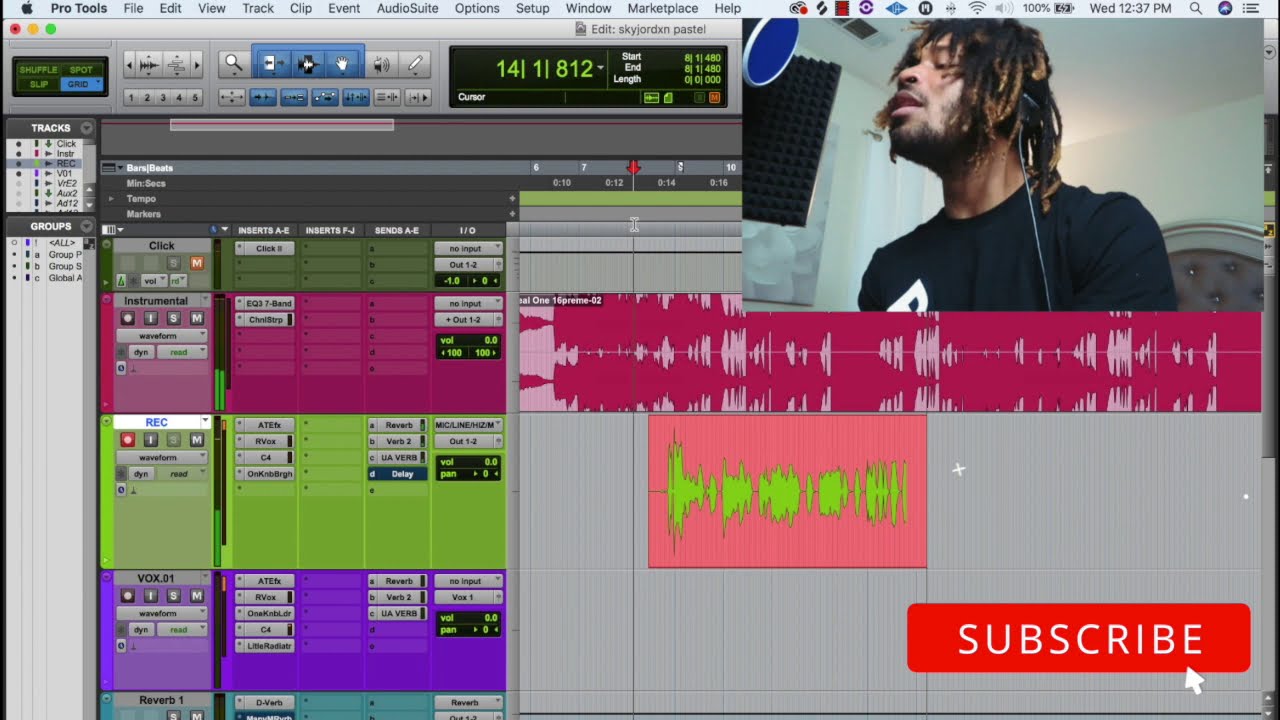
Task: Click the Spotlight search icon in menu bar
Action: tap(1195, 8)
